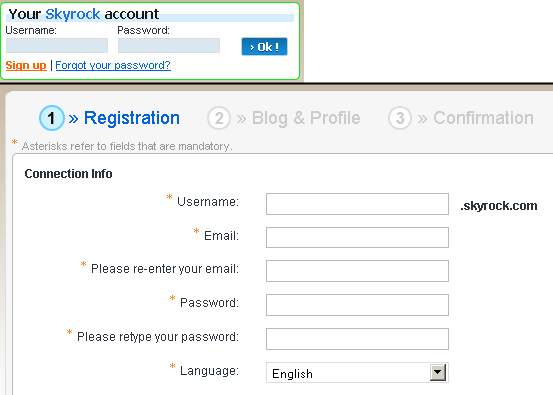Click the Email input box
The height and width of the screenshot is (395, 553).
[357, 237]
